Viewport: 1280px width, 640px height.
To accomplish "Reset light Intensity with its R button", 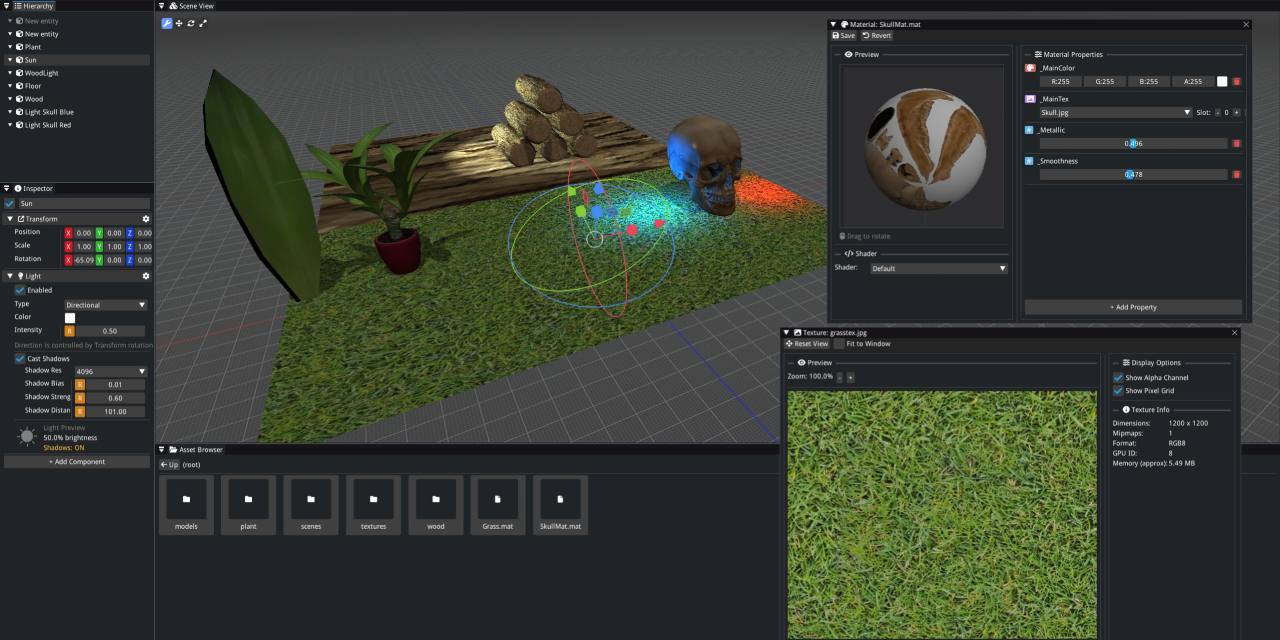I will pyautogui.click(x=70, y=331).
